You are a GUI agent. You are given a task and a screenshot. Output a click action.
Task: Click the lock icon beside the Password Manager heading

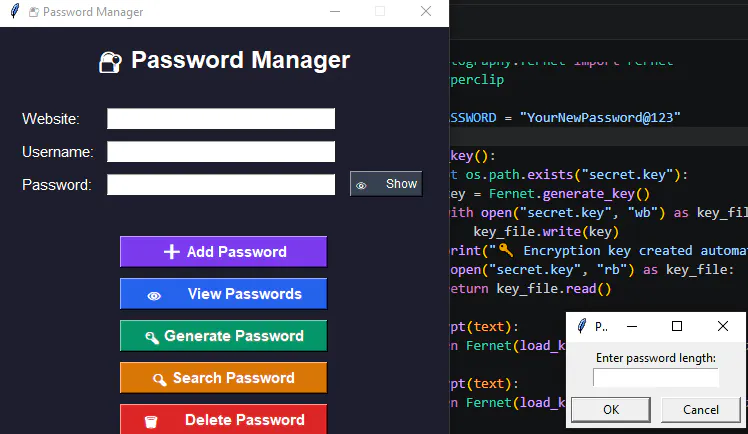pos(110,62)
